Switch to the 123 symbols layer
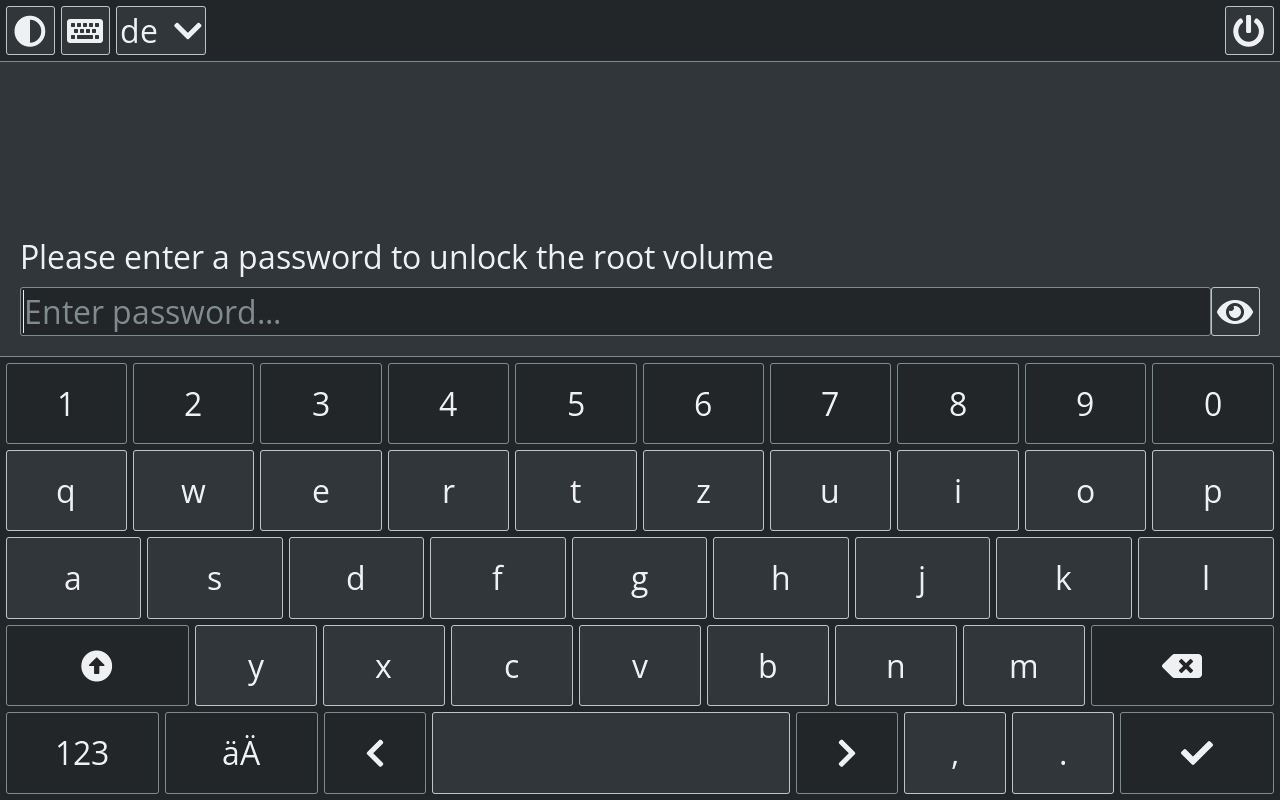This screenshot has height=800, width=1280. (82, 753)
